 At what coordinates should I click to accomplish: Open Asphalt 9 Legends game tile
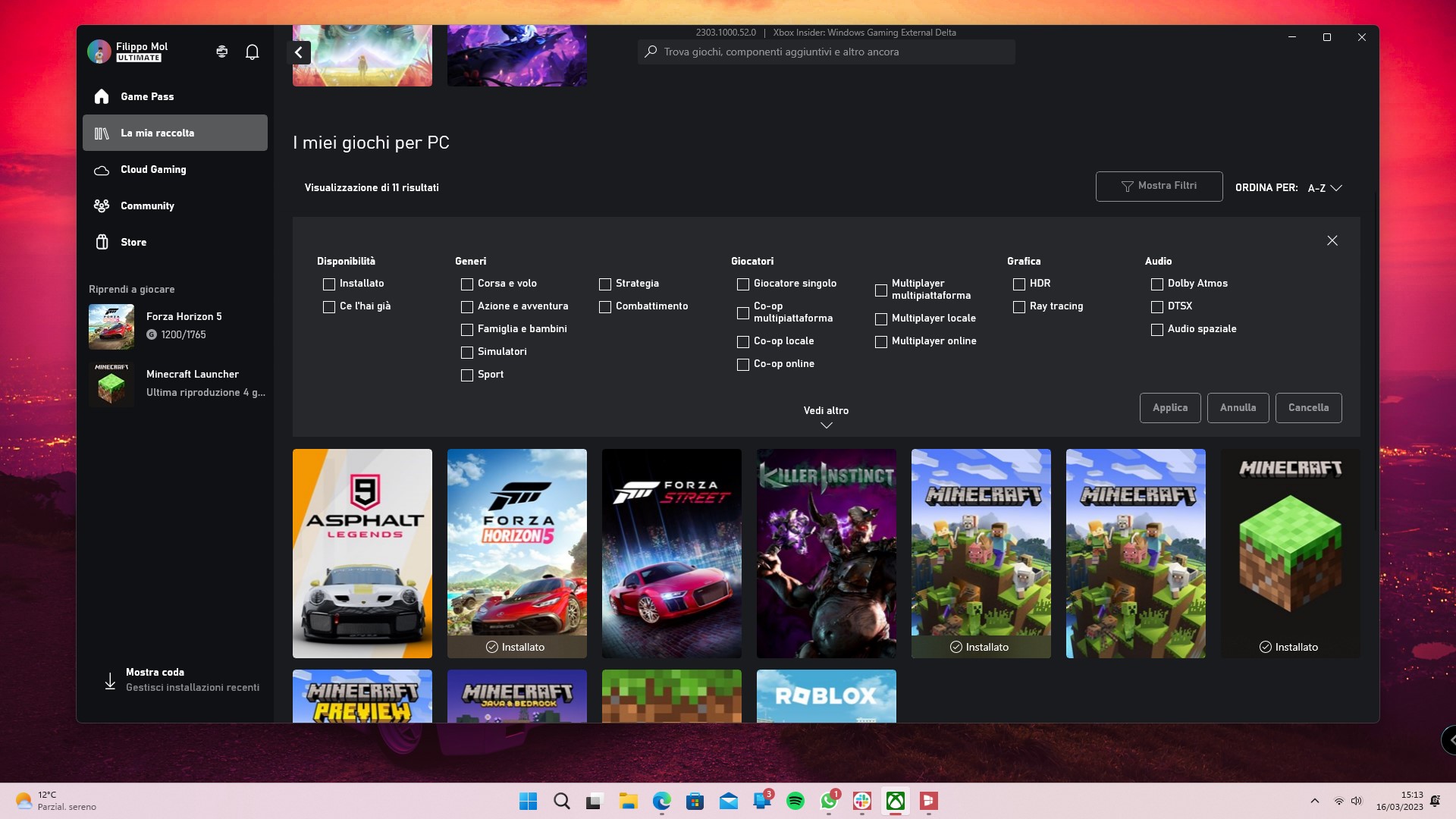362,554
